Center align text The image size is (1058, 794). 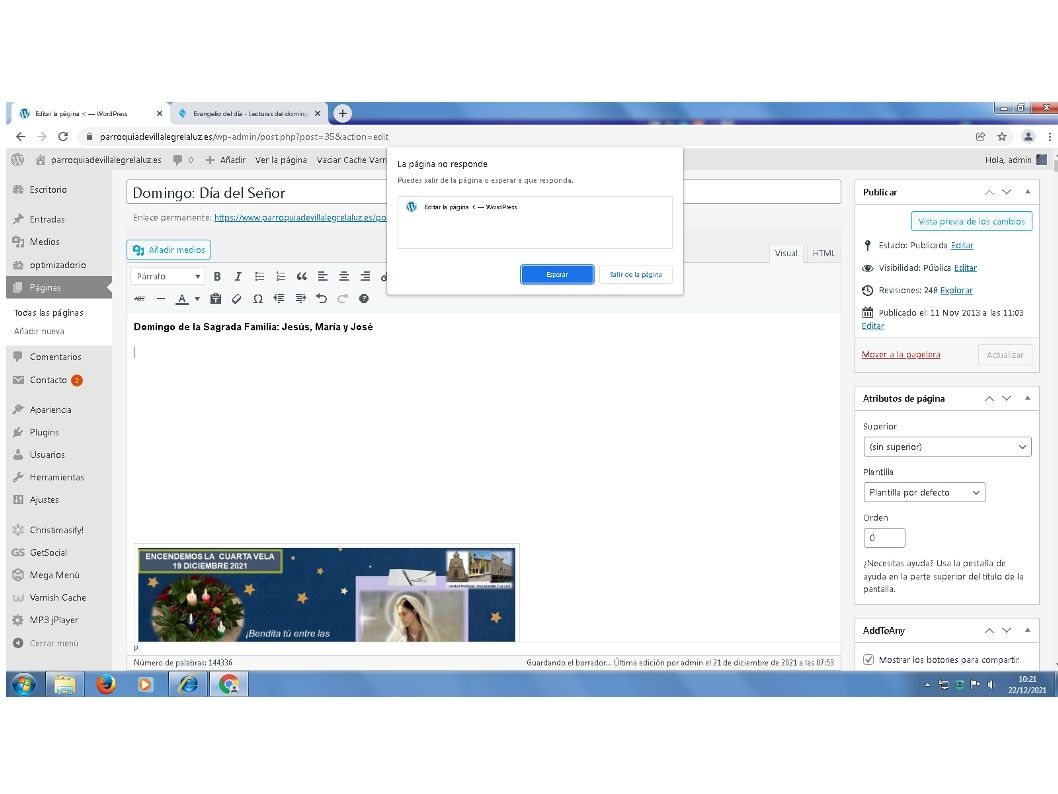coord(343,276)
